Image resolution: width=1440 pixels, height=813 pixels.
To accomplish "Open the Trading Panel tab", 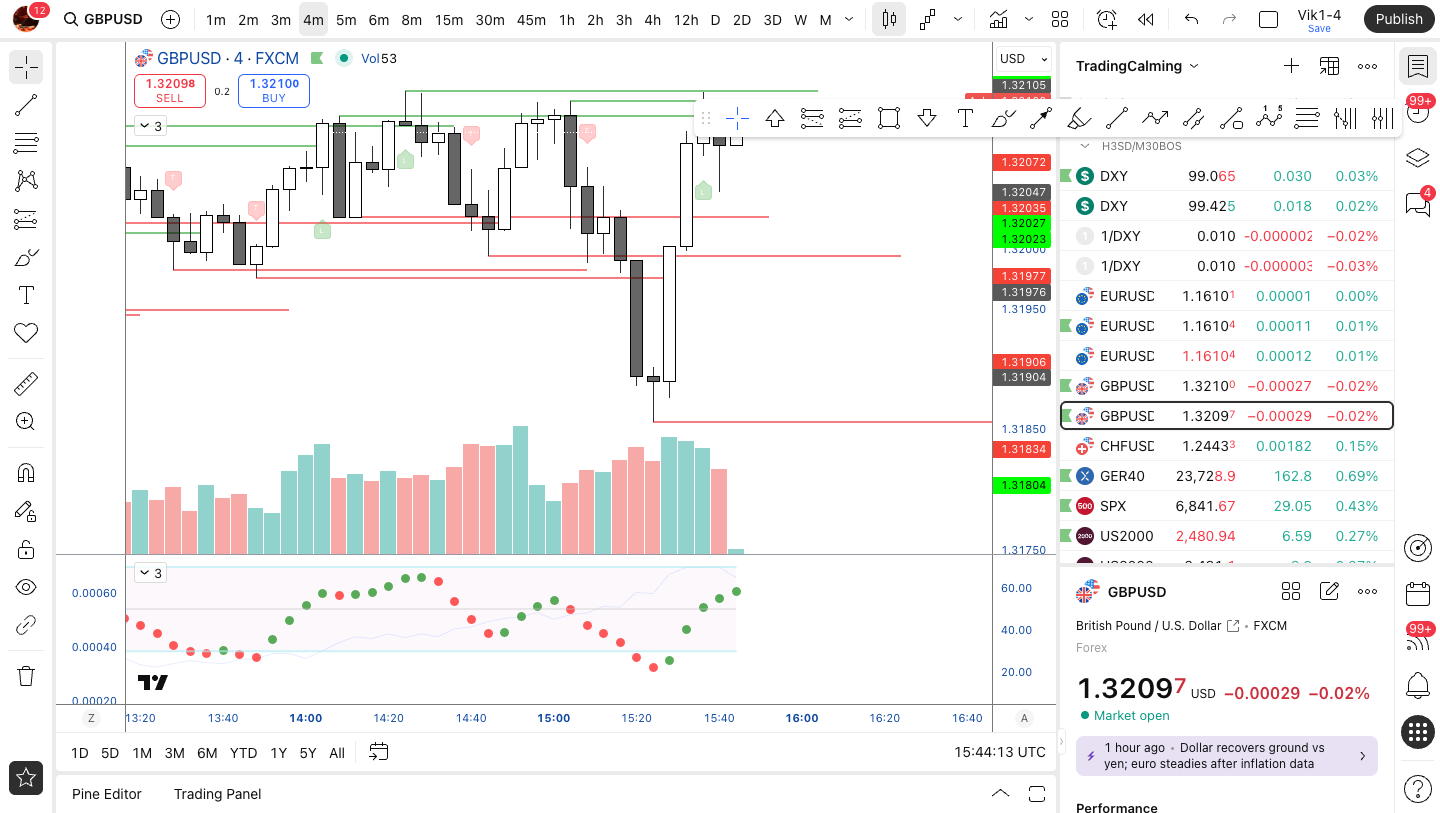I will [217, 794].
